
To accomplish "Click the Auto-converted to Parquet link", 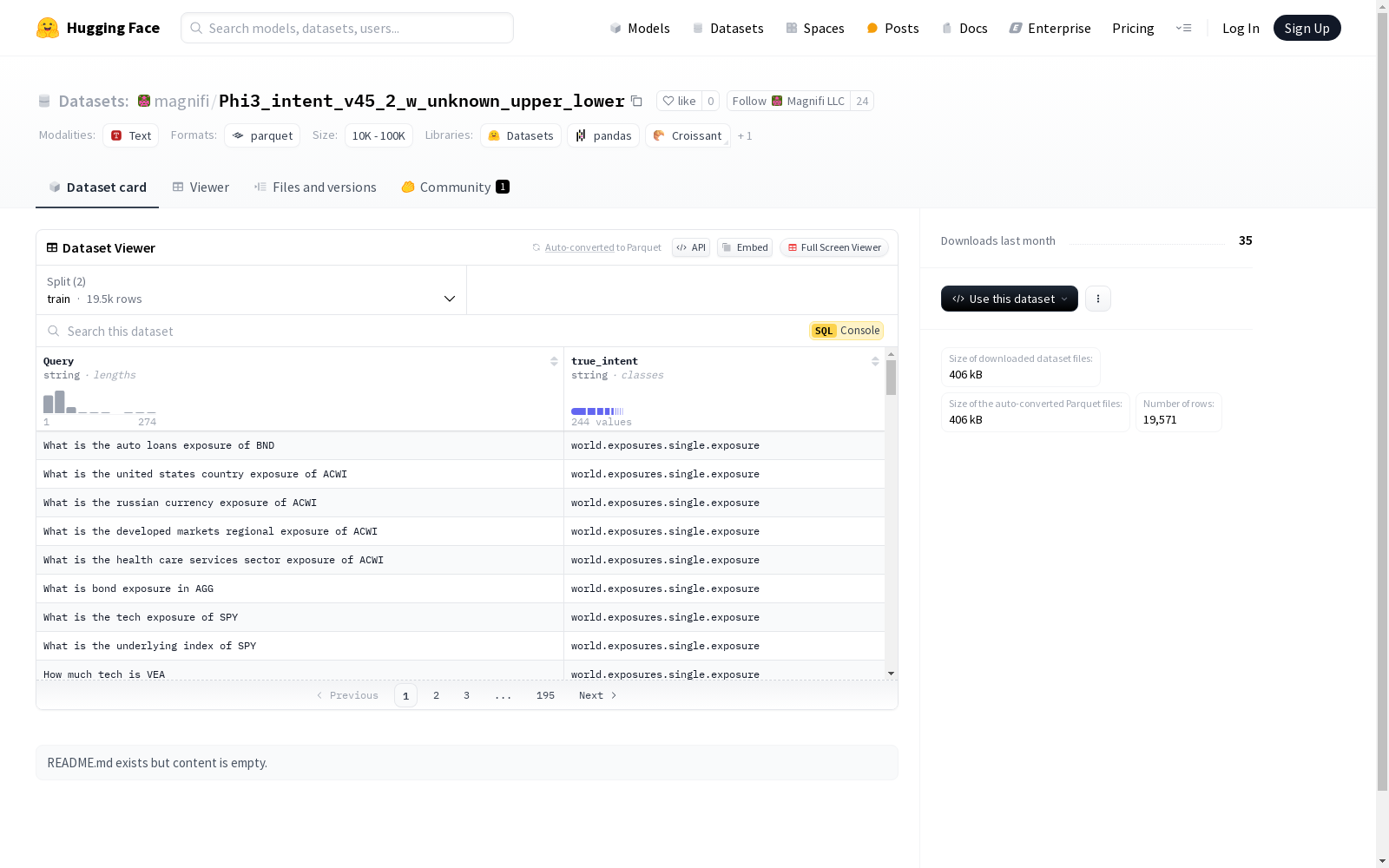I will (x=602, y=247).
